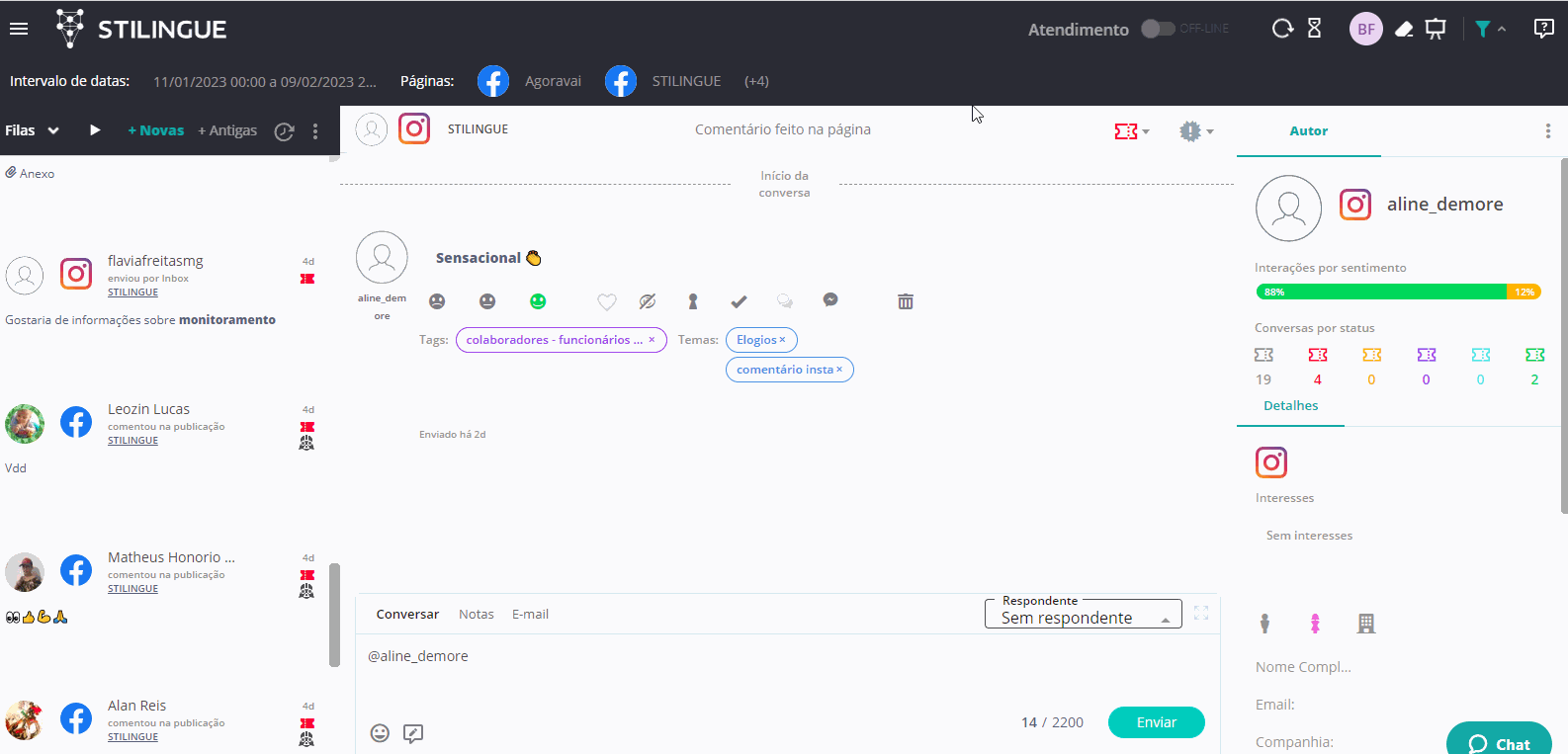Open Alan Reis conversation
The height and width of the screenshot is (754, 1568).
point(163,721)
